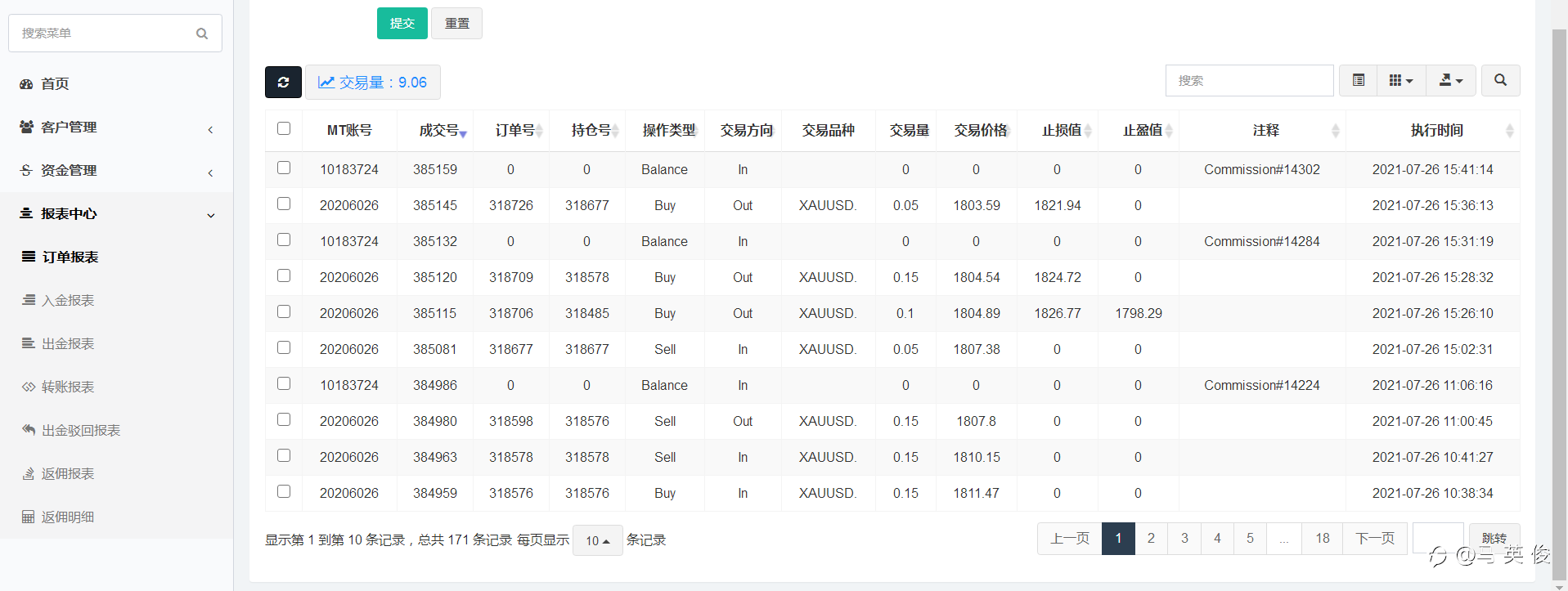Open the export data dropdown
This screenshot has height=591, width=1568.
(x=1451, y=80)
